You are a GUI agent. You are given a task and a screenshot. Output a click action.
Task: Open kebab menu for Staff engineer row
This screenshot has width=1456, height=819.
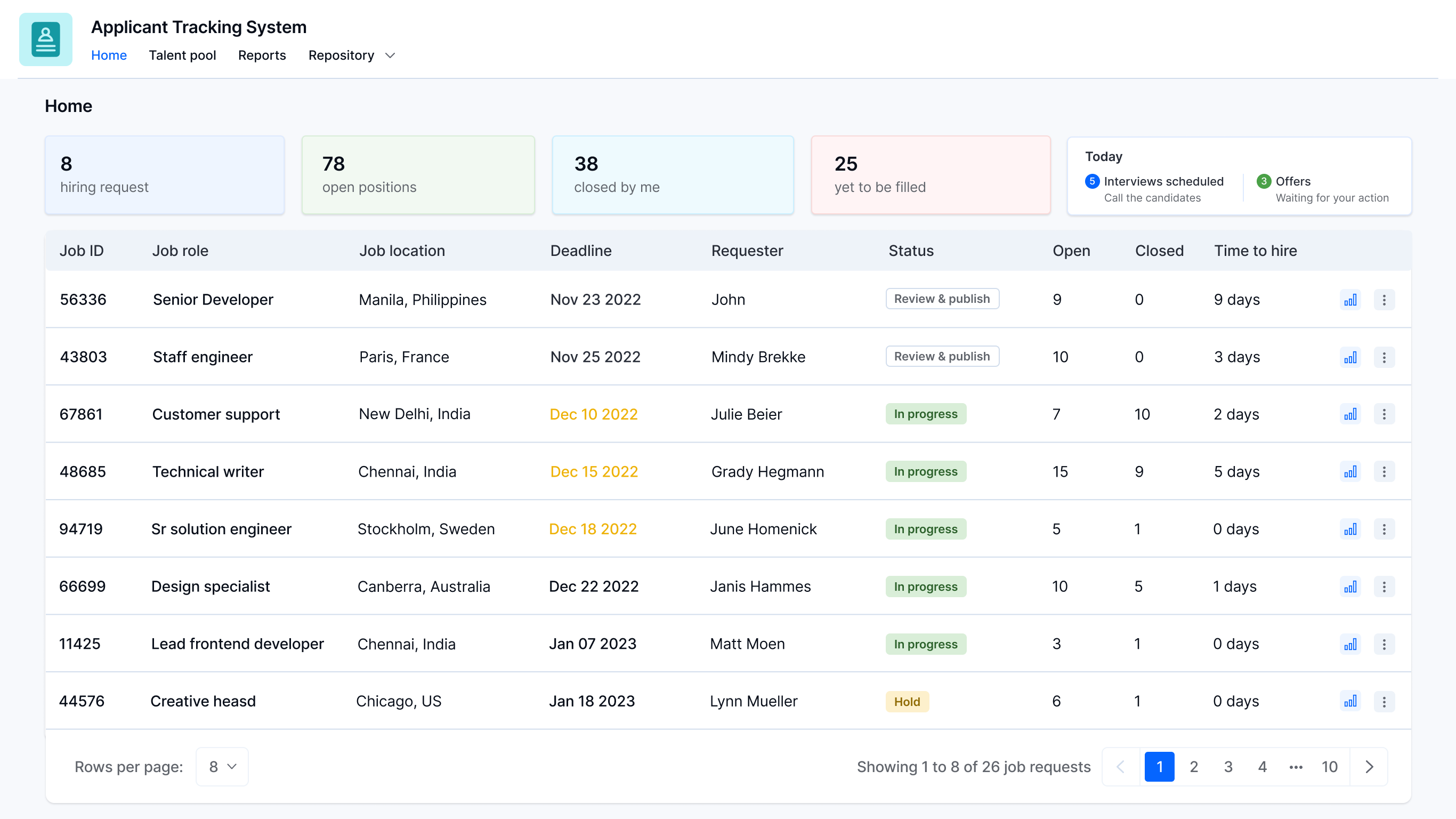(1385, 357)
